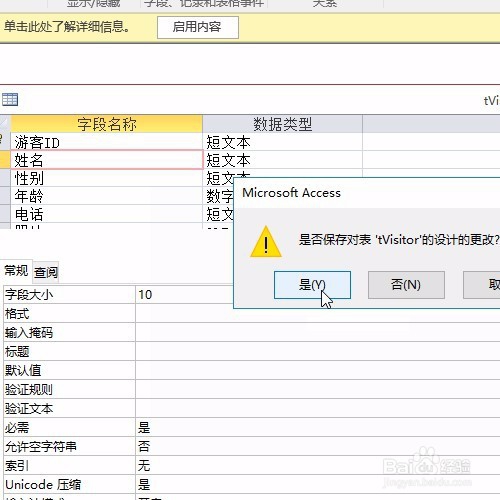Click the 启用内容 button
The image size is (500, 500).
tap(198, 27)
